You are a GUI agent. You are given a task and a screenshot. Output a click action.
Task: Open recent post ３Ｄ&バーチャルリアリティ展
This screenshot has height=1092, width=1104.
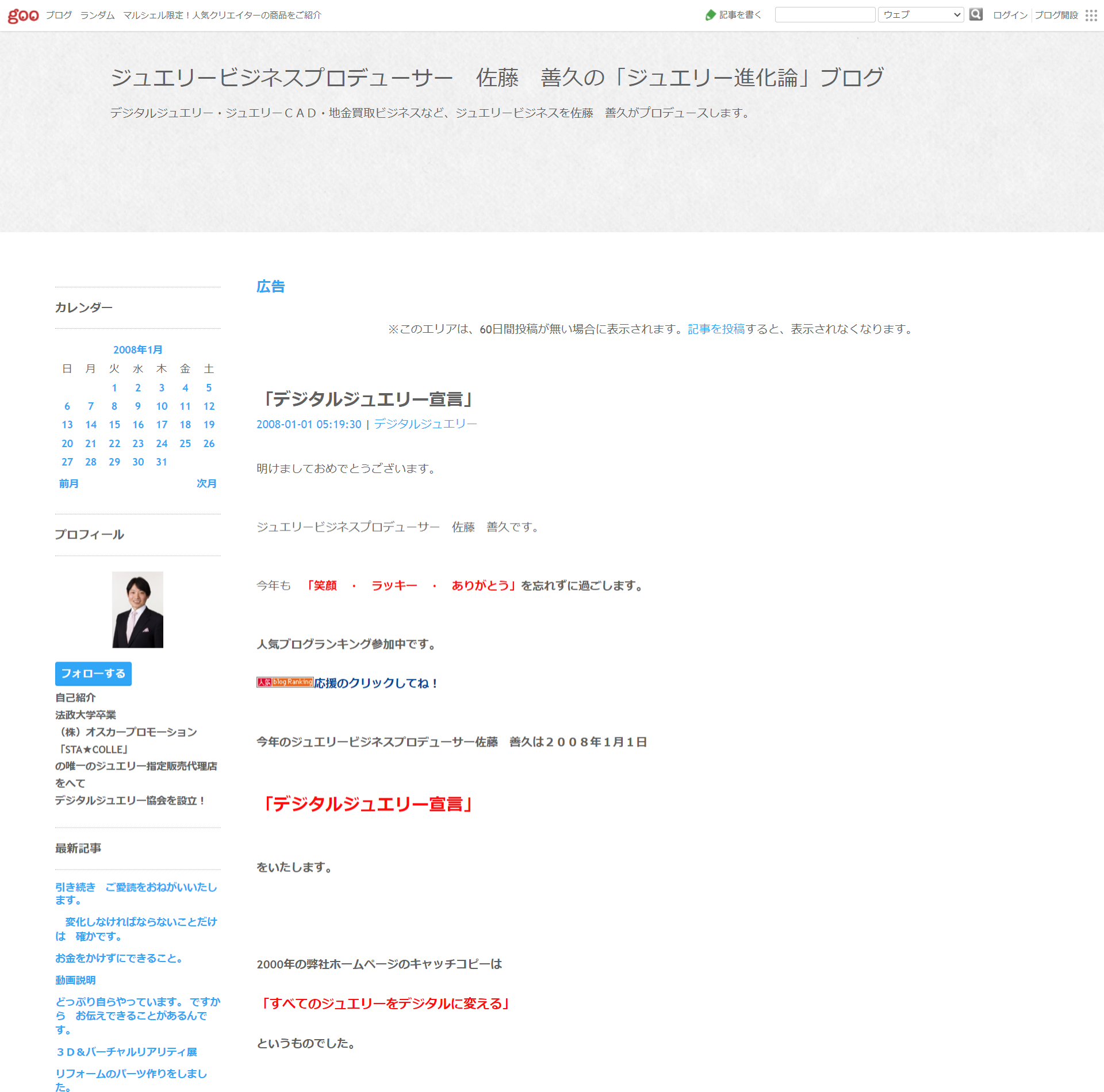tap(126, 1052)
